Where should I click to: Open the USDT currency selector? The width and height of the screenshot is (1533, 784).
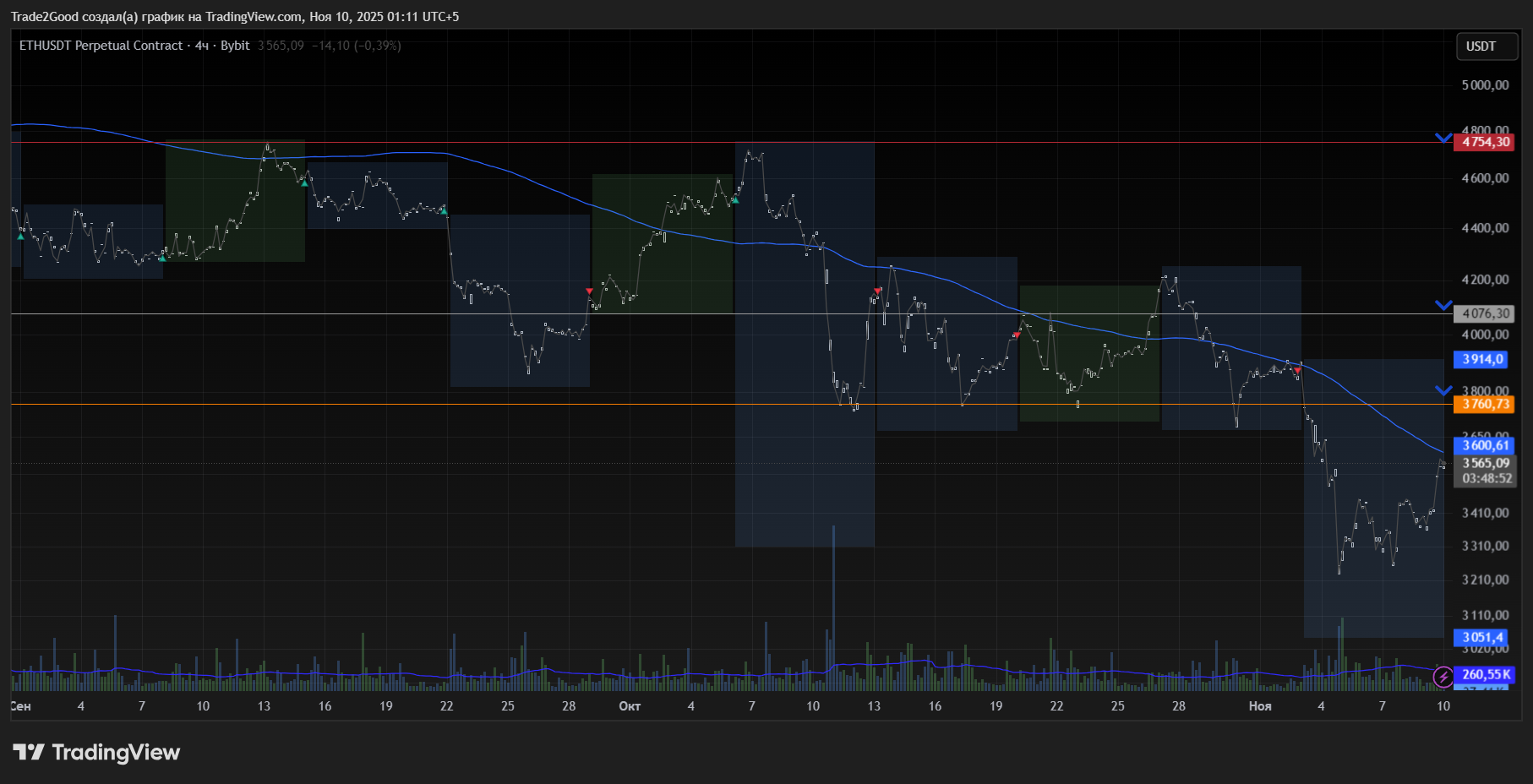coord(1487,46)
